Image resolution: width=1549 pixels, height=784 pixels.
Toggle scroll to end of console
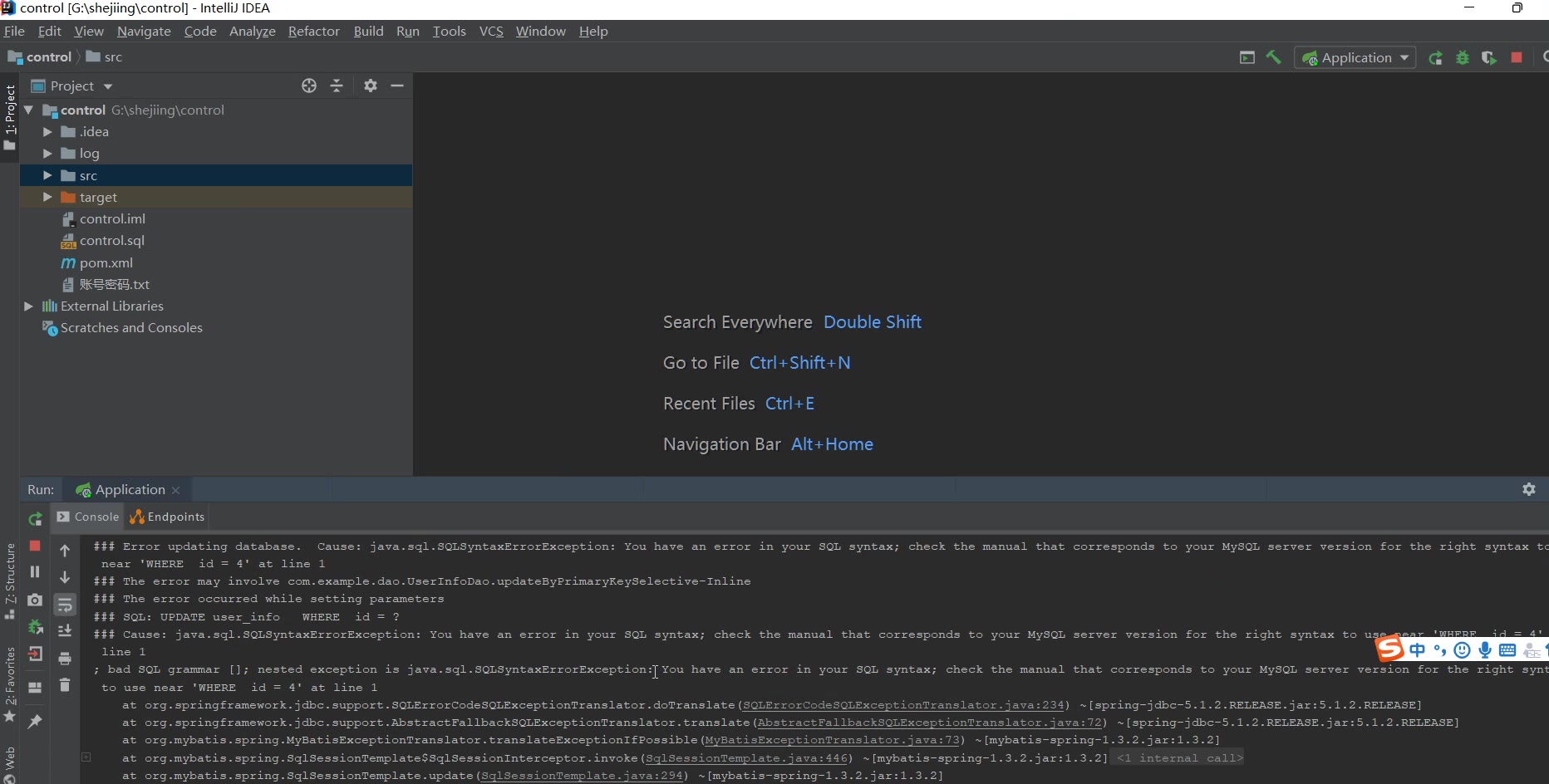(x=65, y=631)
